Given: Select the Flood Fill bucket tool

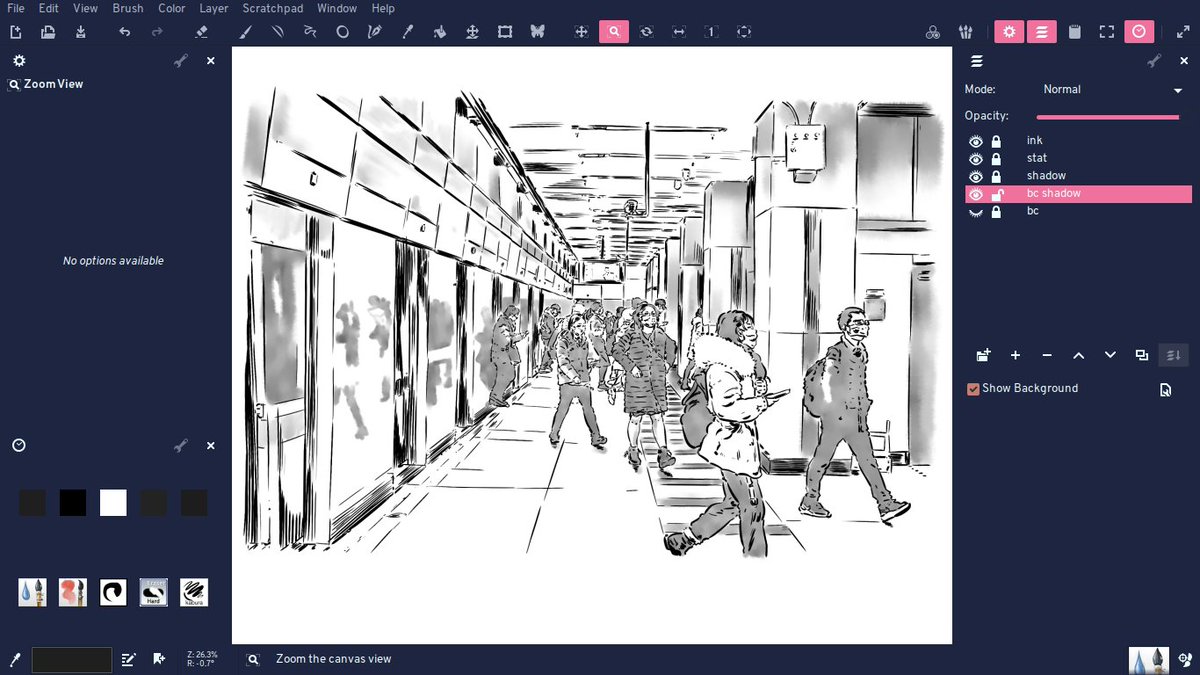Looking at the screenshot, I should tap(439, 32).
